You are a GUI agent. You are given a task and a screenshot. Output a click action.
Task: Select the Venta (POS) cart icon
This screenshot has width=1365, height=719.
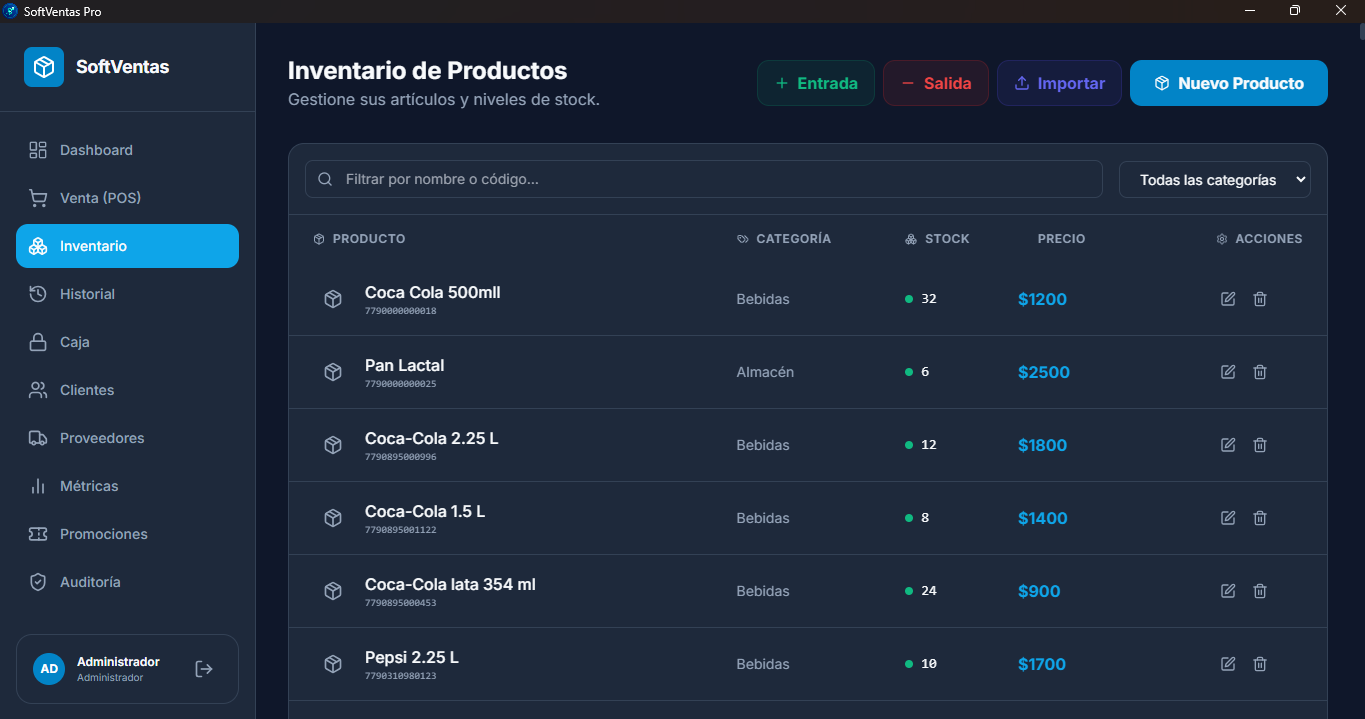(x=38, y=197)
